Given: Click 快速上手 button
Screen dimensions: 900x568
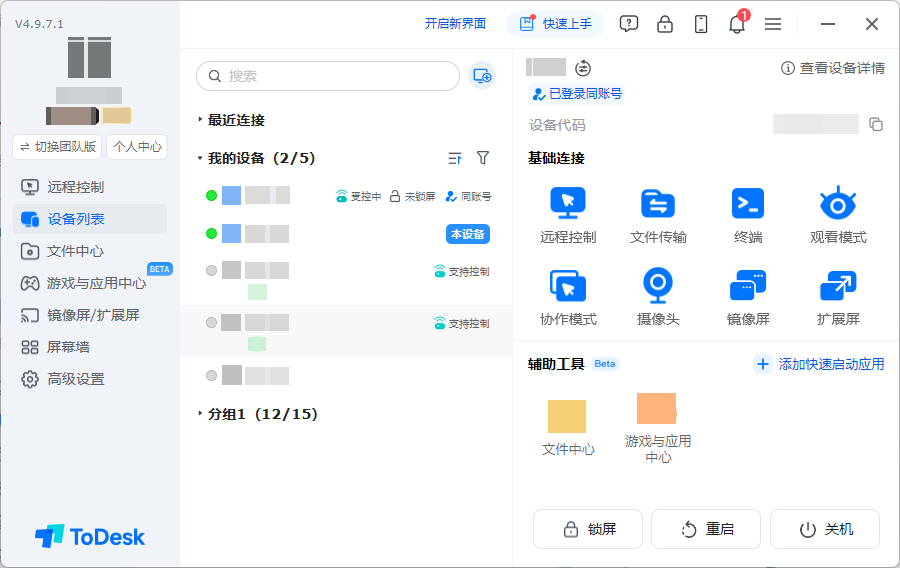Looking at the screenshot, I should pyautogui.click(x=556, y=24).
